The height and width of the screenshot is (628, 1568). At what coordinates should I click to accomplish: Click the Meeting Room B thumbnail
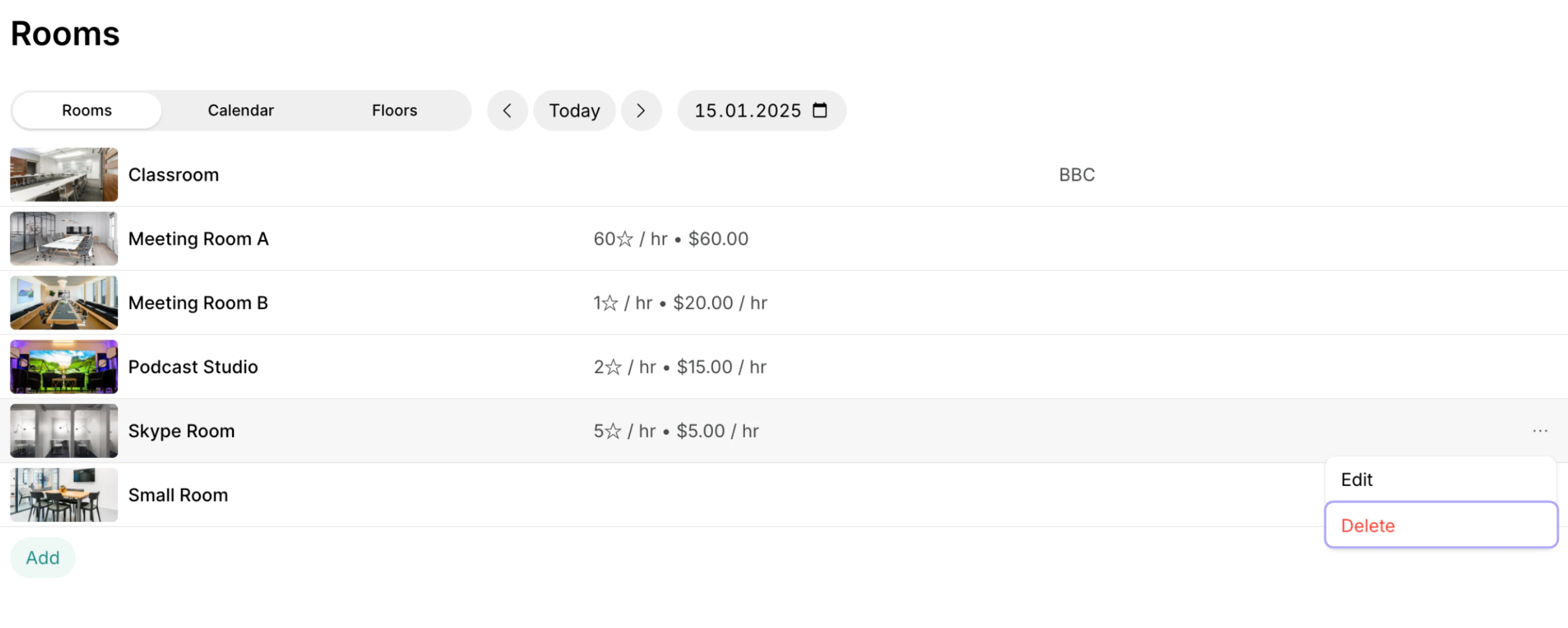[64, 302]
